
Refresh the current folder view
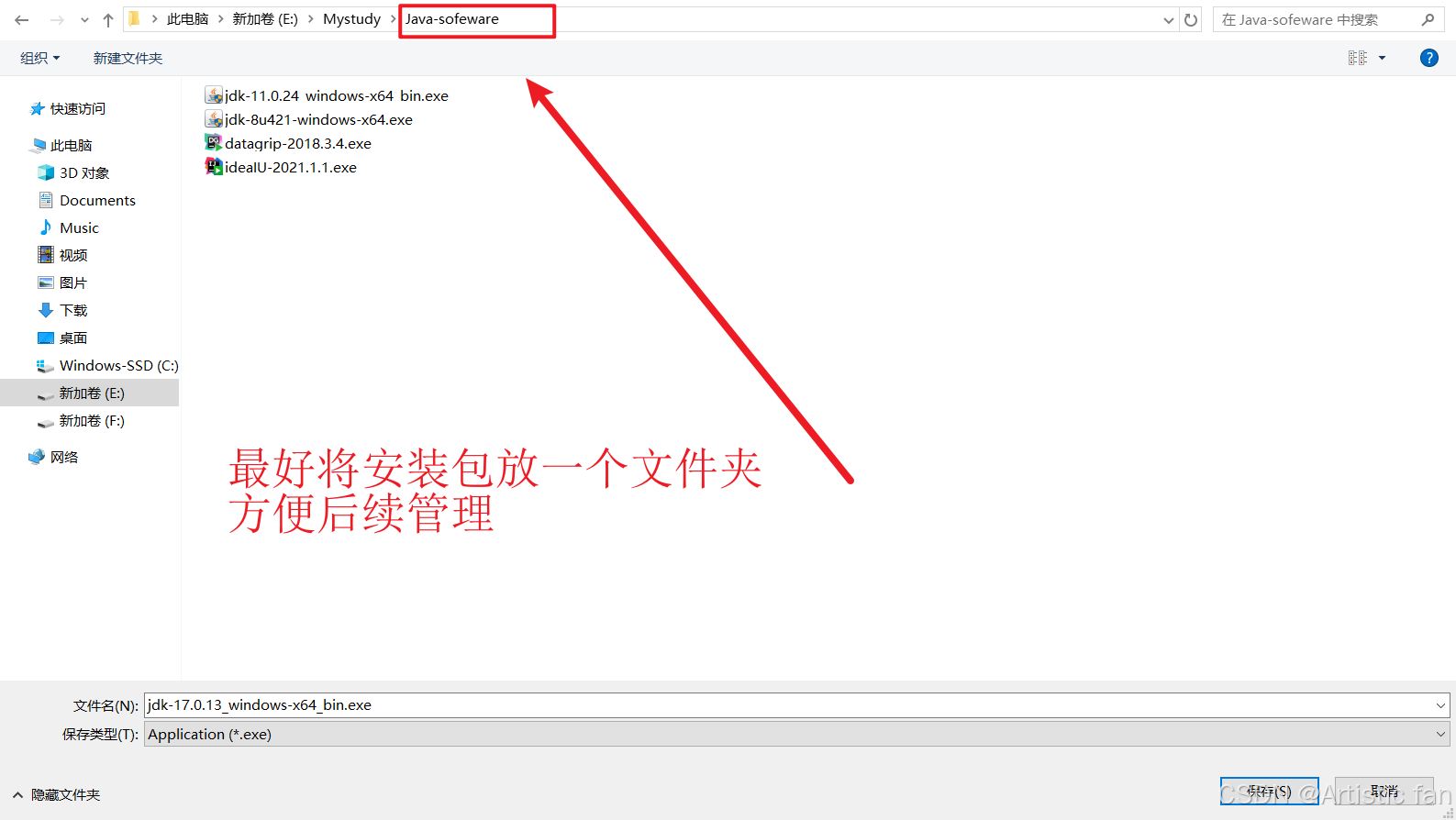(1191, 19)
